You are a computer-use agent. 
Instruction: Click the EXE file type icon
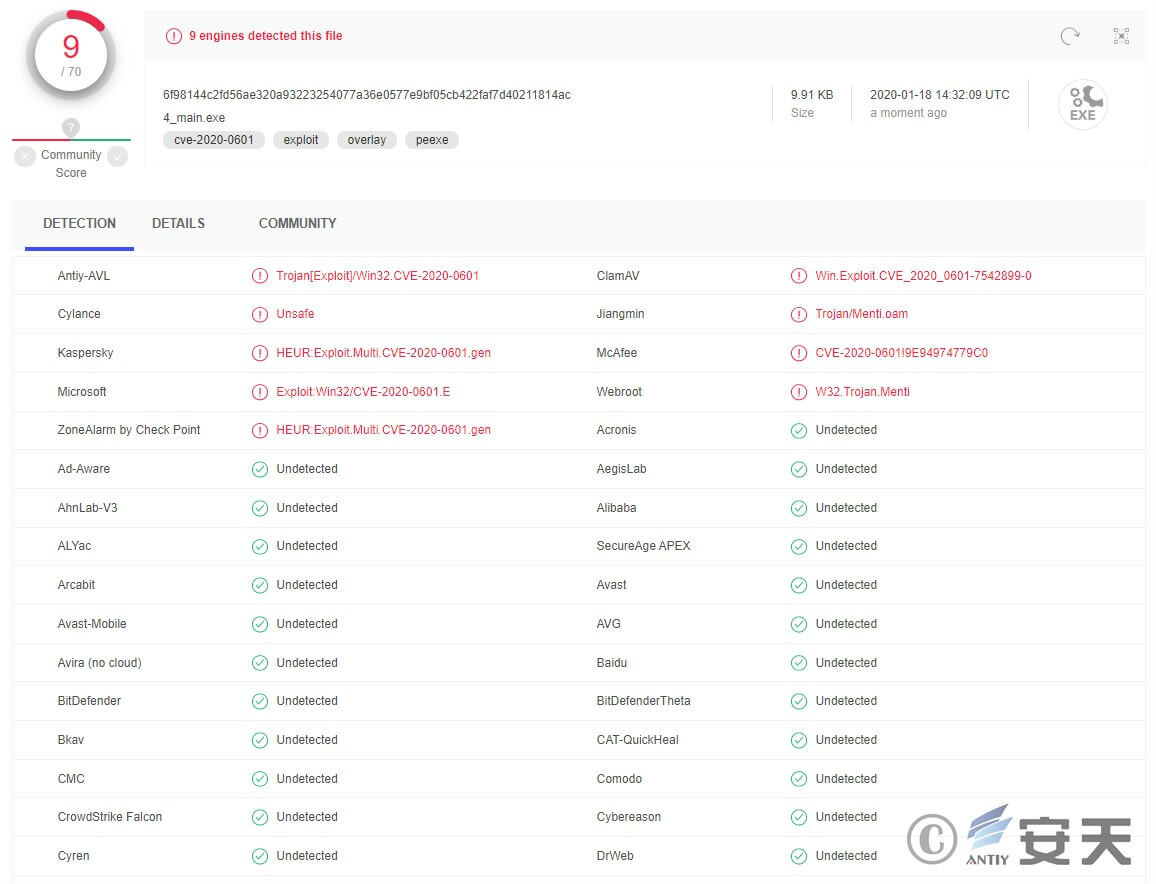(1083, 105)
